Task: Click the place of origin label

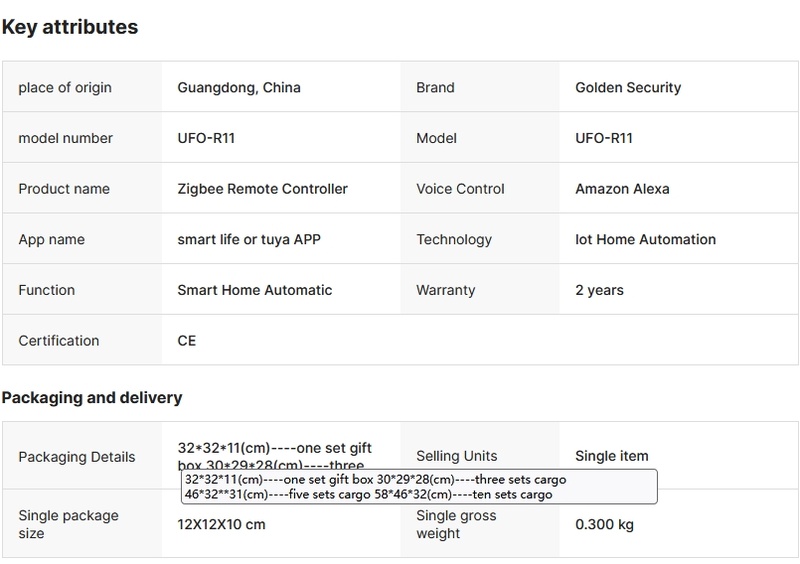Action: click(65, 88)
